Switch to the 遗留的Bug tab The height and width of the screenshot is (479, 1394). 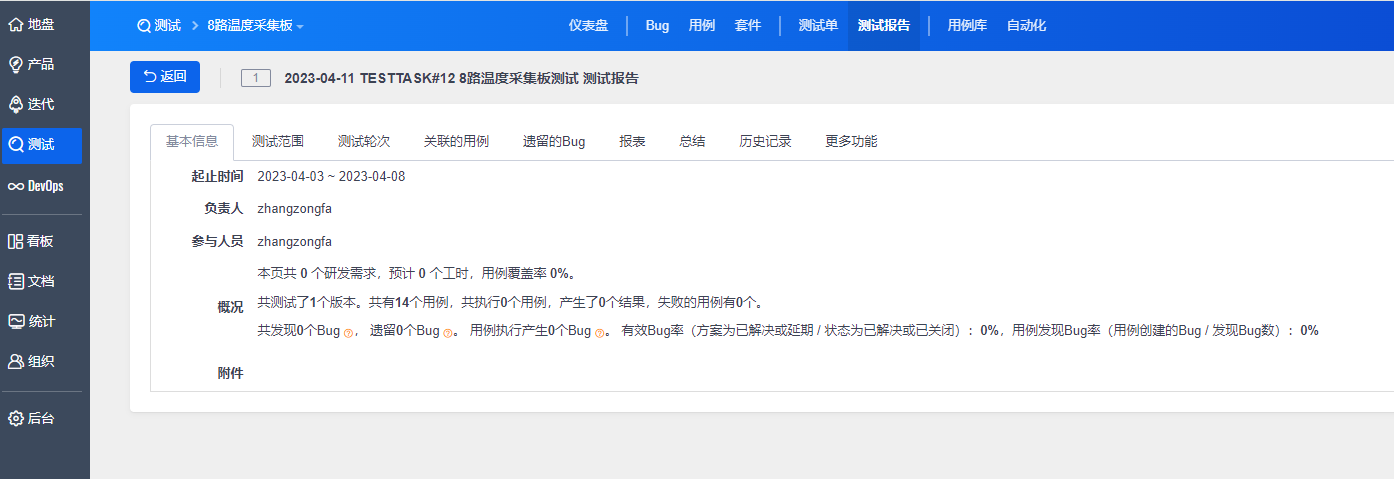pyautogui.click(x=553, y=142)
